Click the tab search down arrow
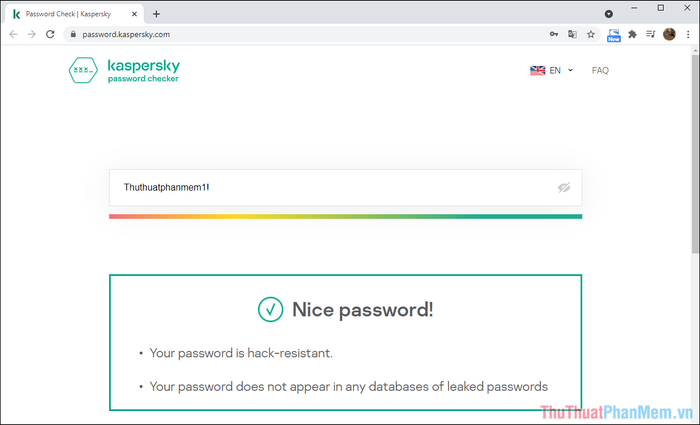The width and height of the screenshot is (700, 425). (610, 14)
